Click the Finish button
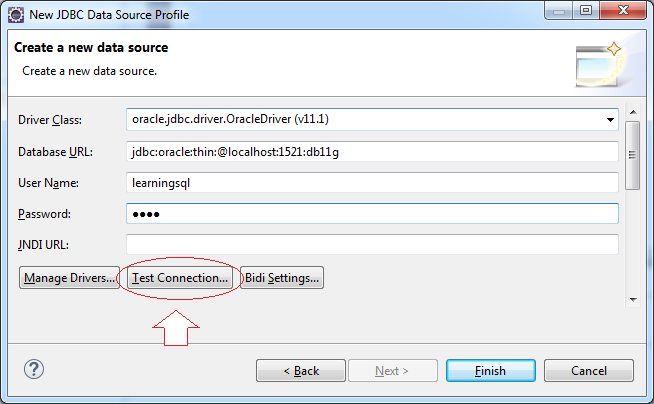Screen dimensions: 654x404 coord(490,371)
